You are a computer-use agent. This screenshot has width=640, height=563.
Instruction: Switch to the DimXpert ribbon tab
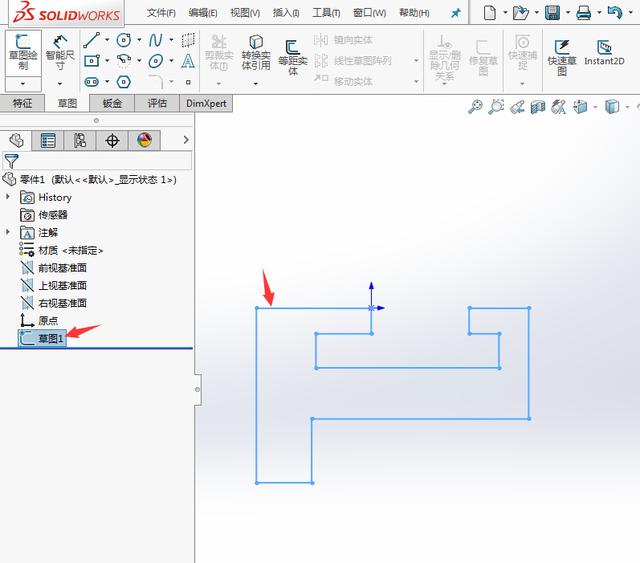[x=206, y=103]
